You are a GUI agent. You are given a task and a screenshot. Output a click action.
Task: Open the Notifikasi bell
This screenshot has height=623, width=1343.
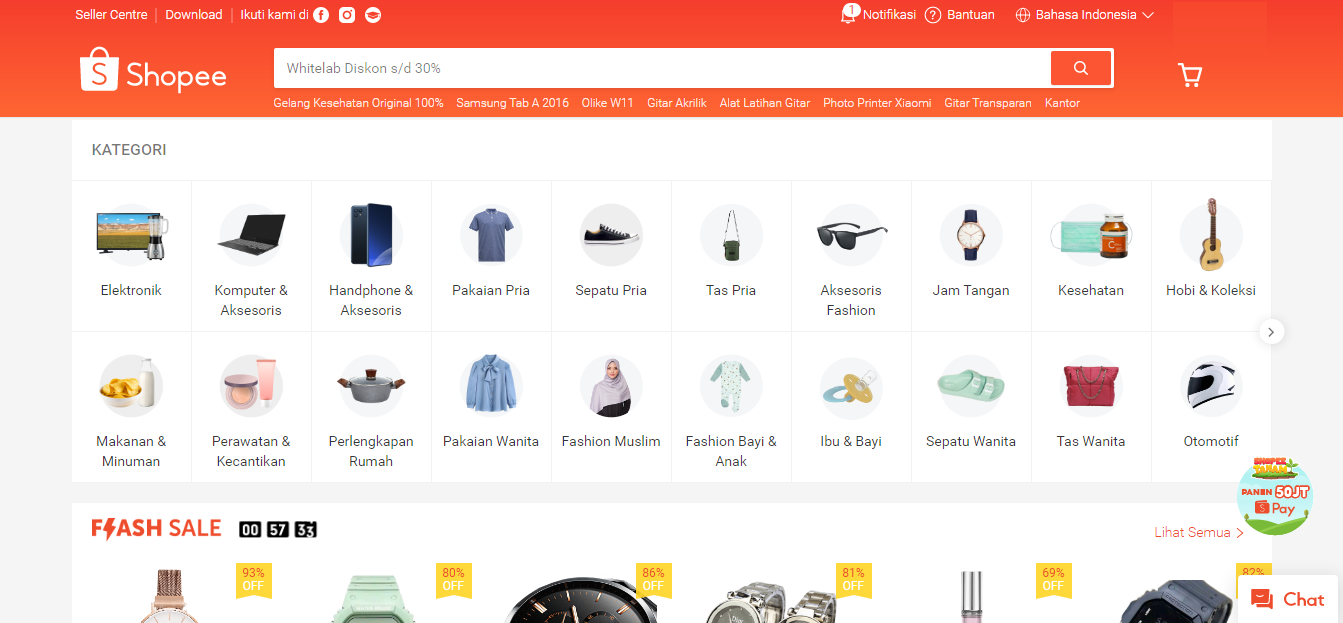point(878,15)
